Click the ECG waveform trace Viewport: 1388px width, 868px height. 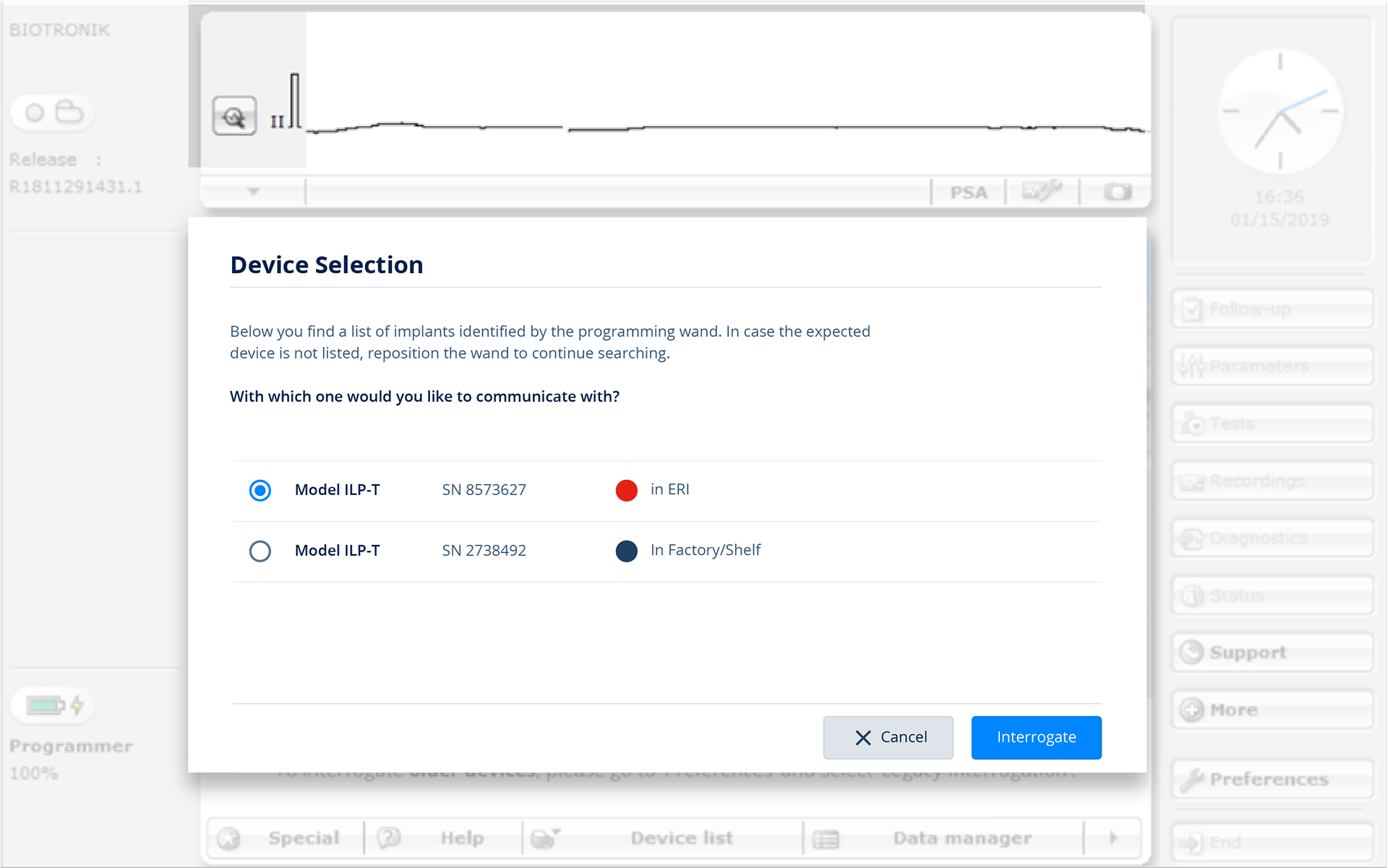tap(726, 127)
